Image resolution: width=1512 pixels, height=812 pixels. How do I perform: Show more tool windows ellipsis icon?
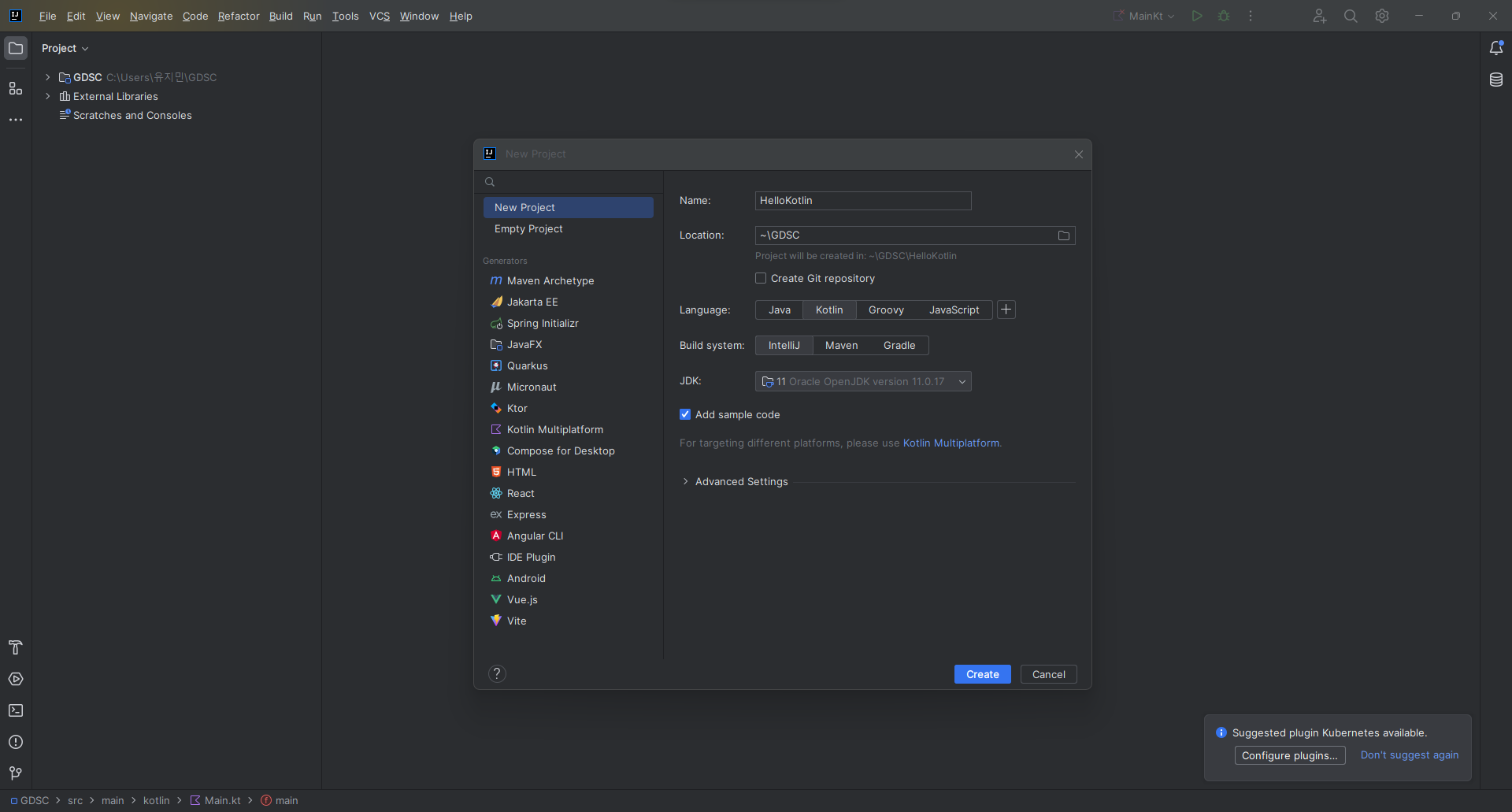16,120
